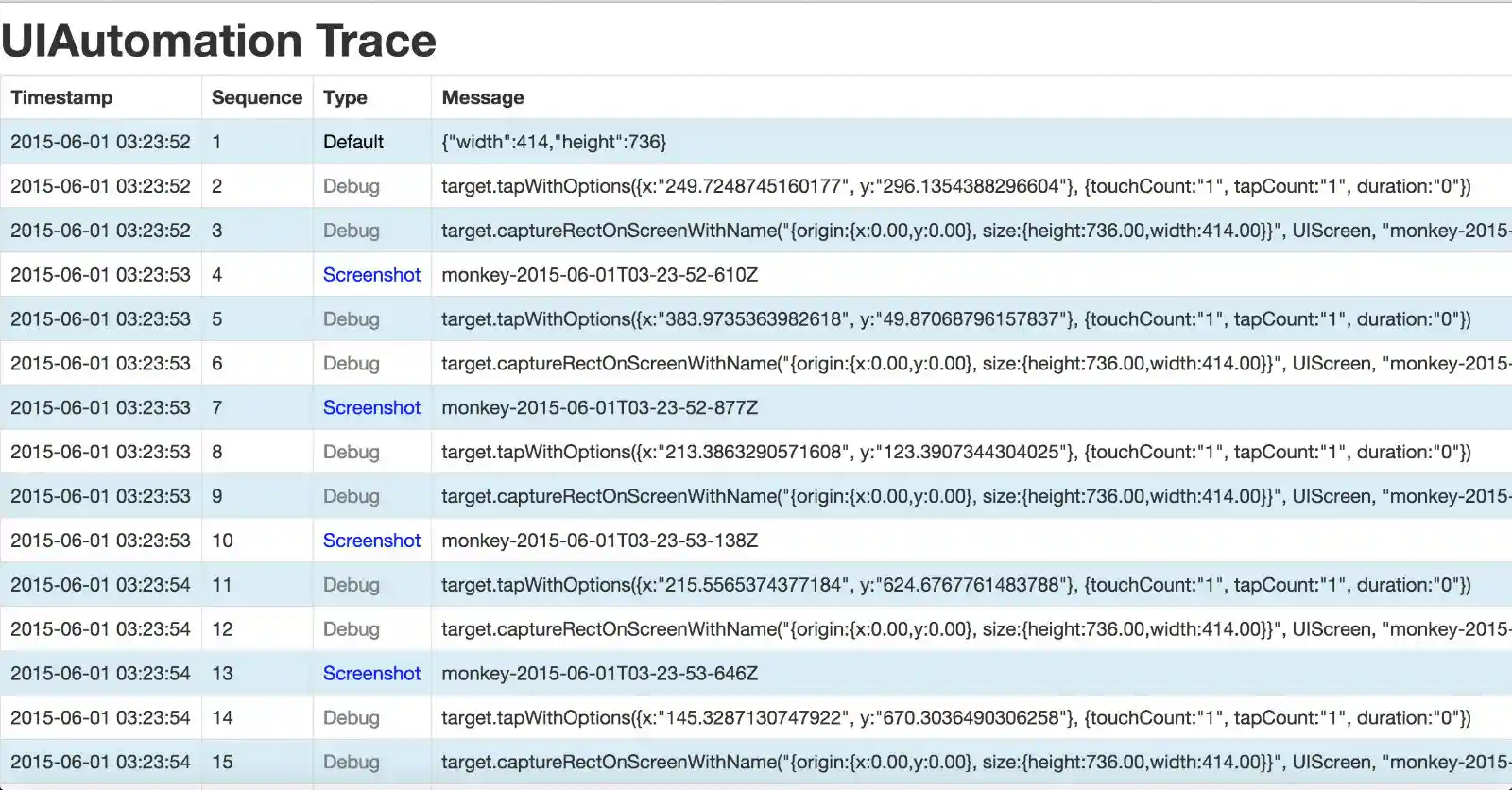Click captureRectOnScreenWithName message in sequence 6 row
The image size is (1512, 790).
[x=976, y=364]
